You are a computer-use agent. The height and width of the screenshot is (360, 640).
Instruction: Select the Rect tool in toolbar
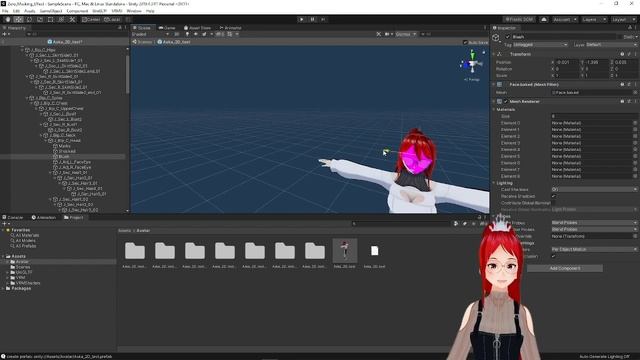[50, 19]
